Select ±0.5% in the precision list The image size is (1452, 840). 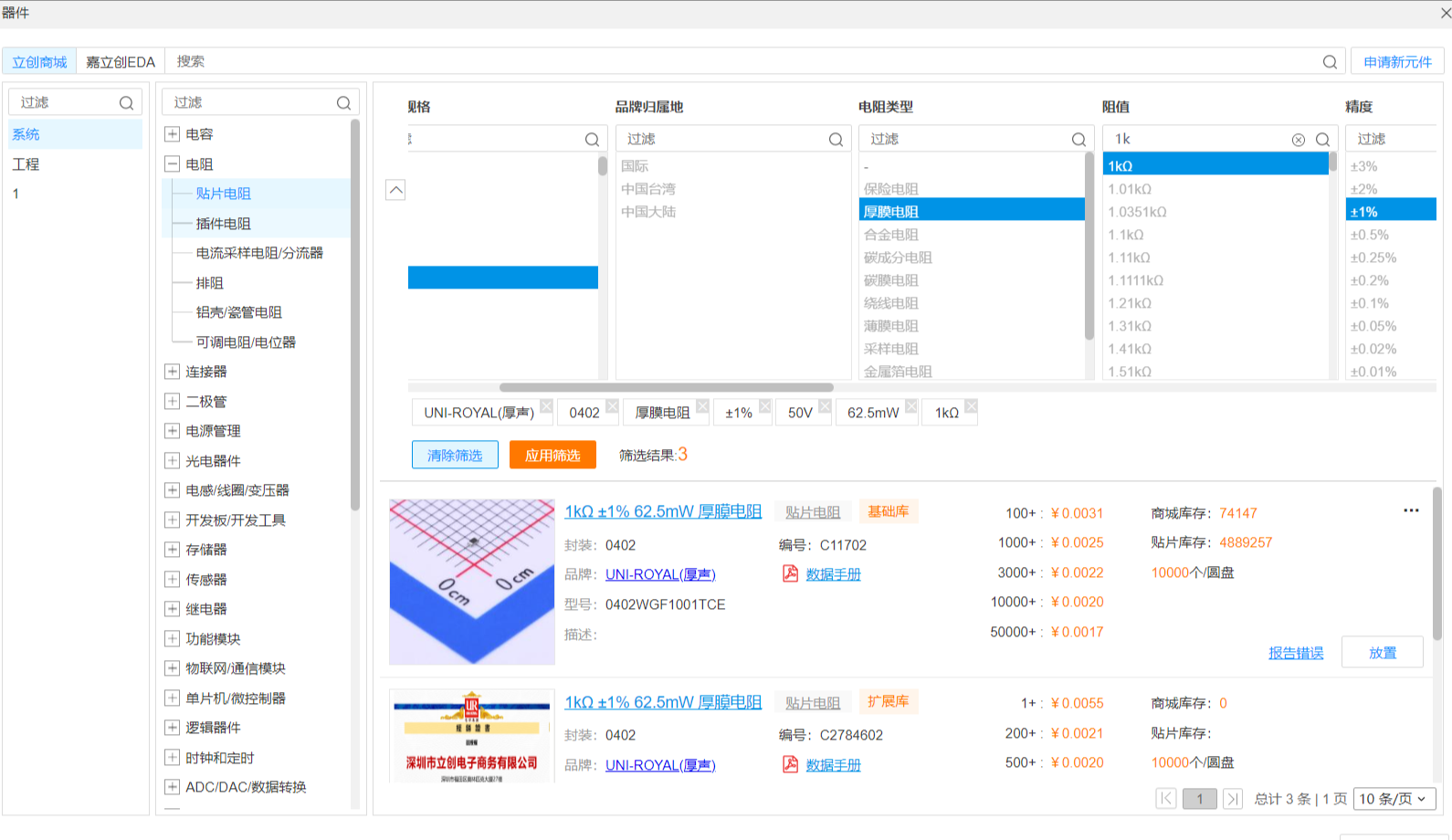click(1370, 235)
